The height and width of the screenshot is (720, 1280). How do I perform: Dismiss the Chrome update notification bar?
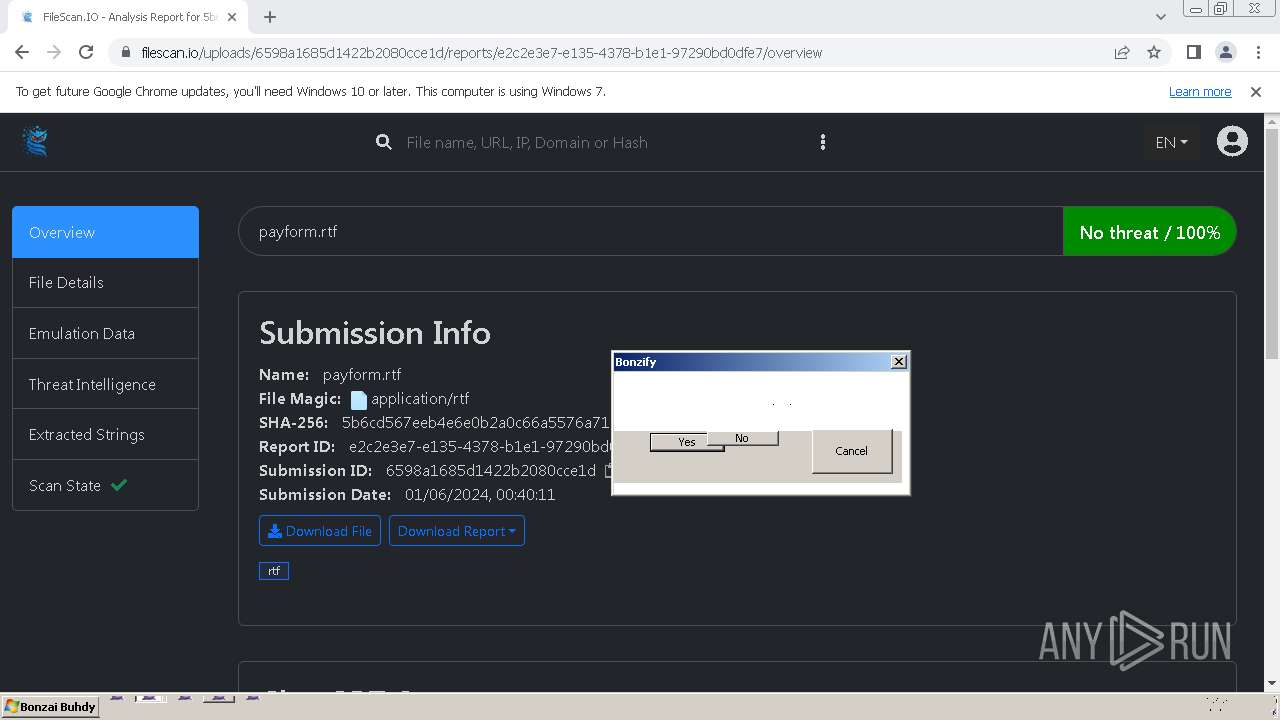pos(1256,91)
